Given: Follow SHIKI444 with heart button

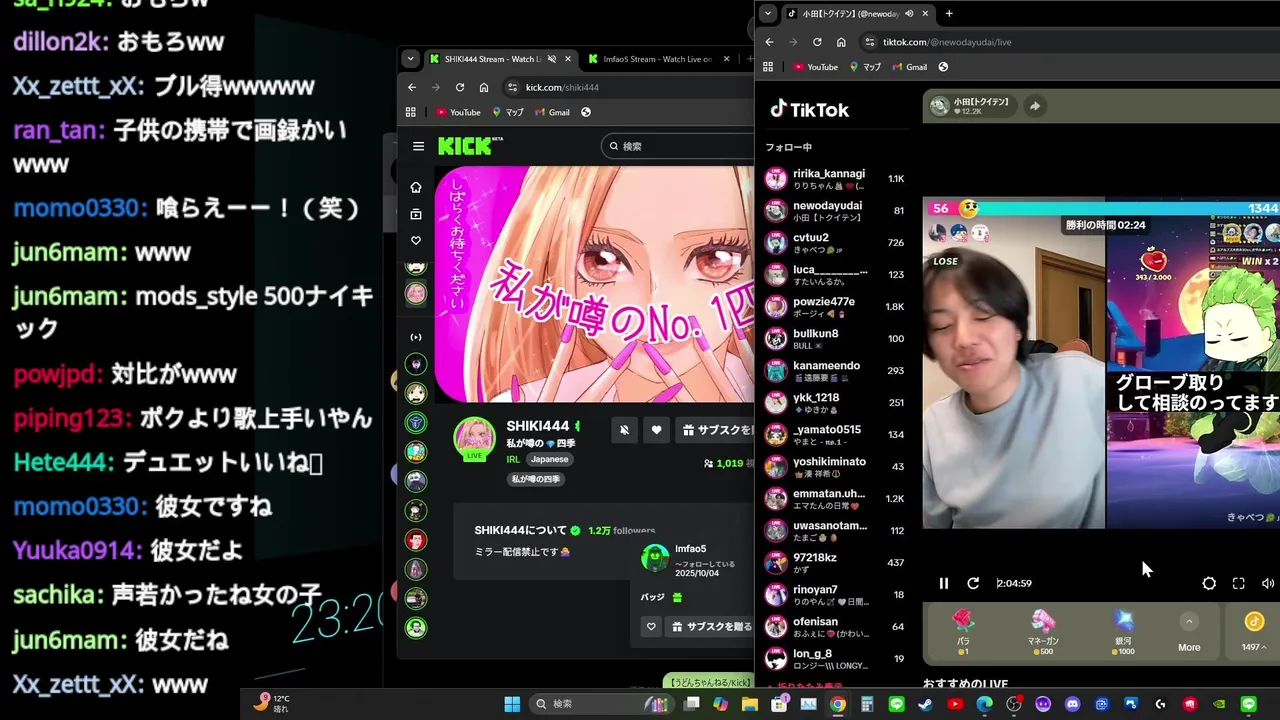Looking at the screenshot, I should pos(656,430).
